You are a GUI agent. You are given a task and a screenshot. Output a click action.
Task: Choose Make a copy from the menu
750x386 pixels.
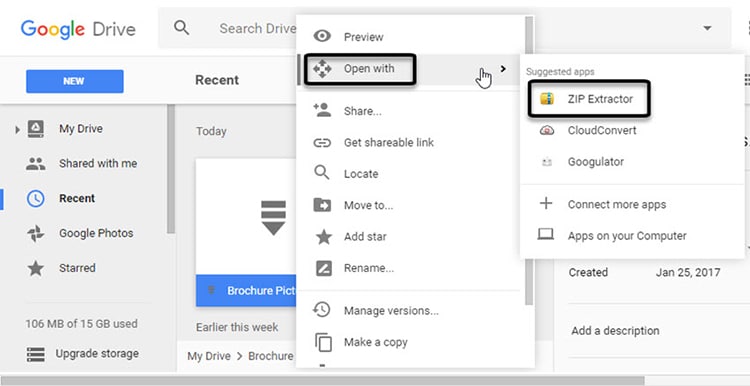click(376, 342)
